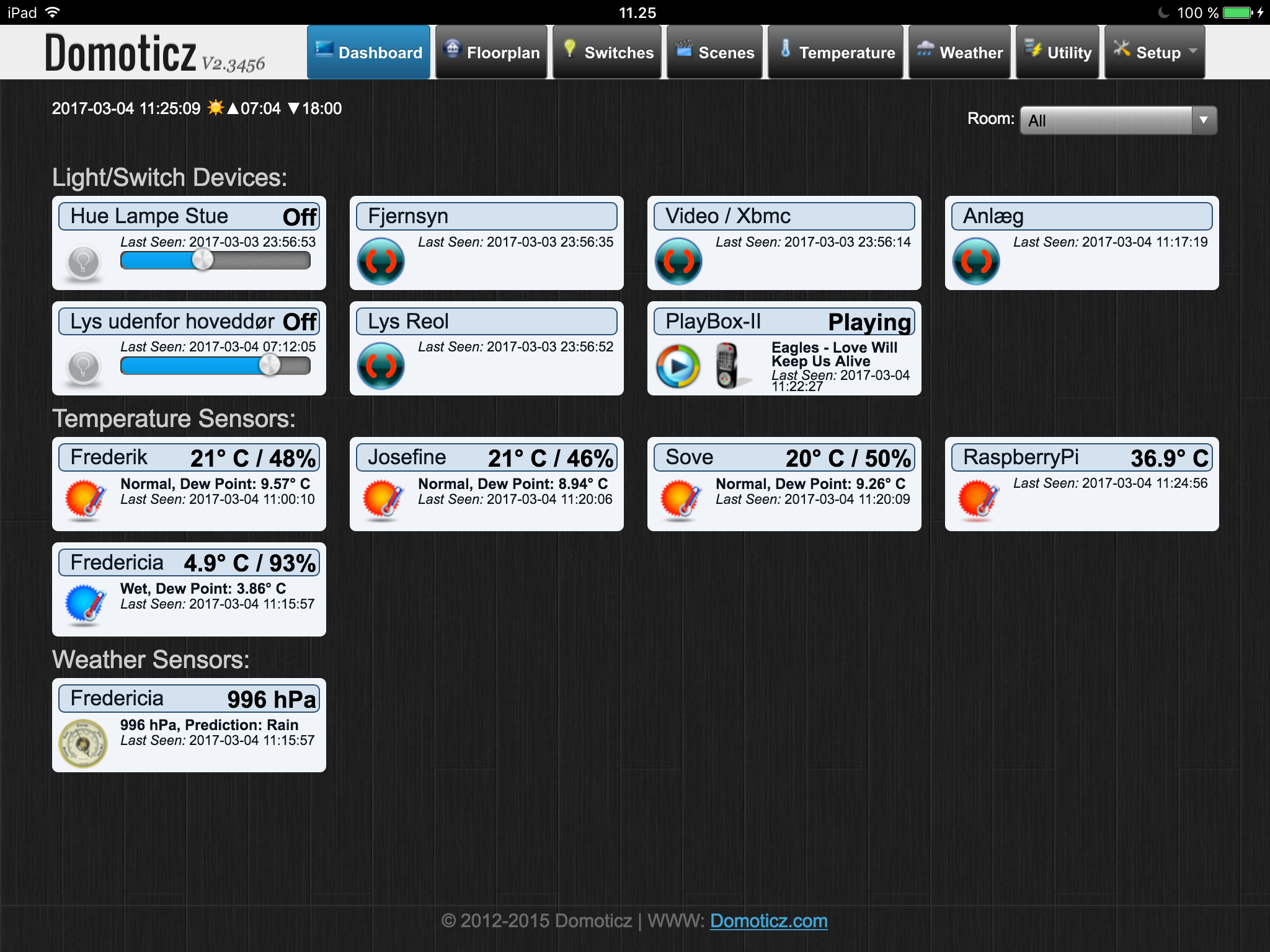Image resolution: width=1270 pixels, height=952 pixels.
Task: Click the Sove temperature sensor icon
Action: coord(680,499)
